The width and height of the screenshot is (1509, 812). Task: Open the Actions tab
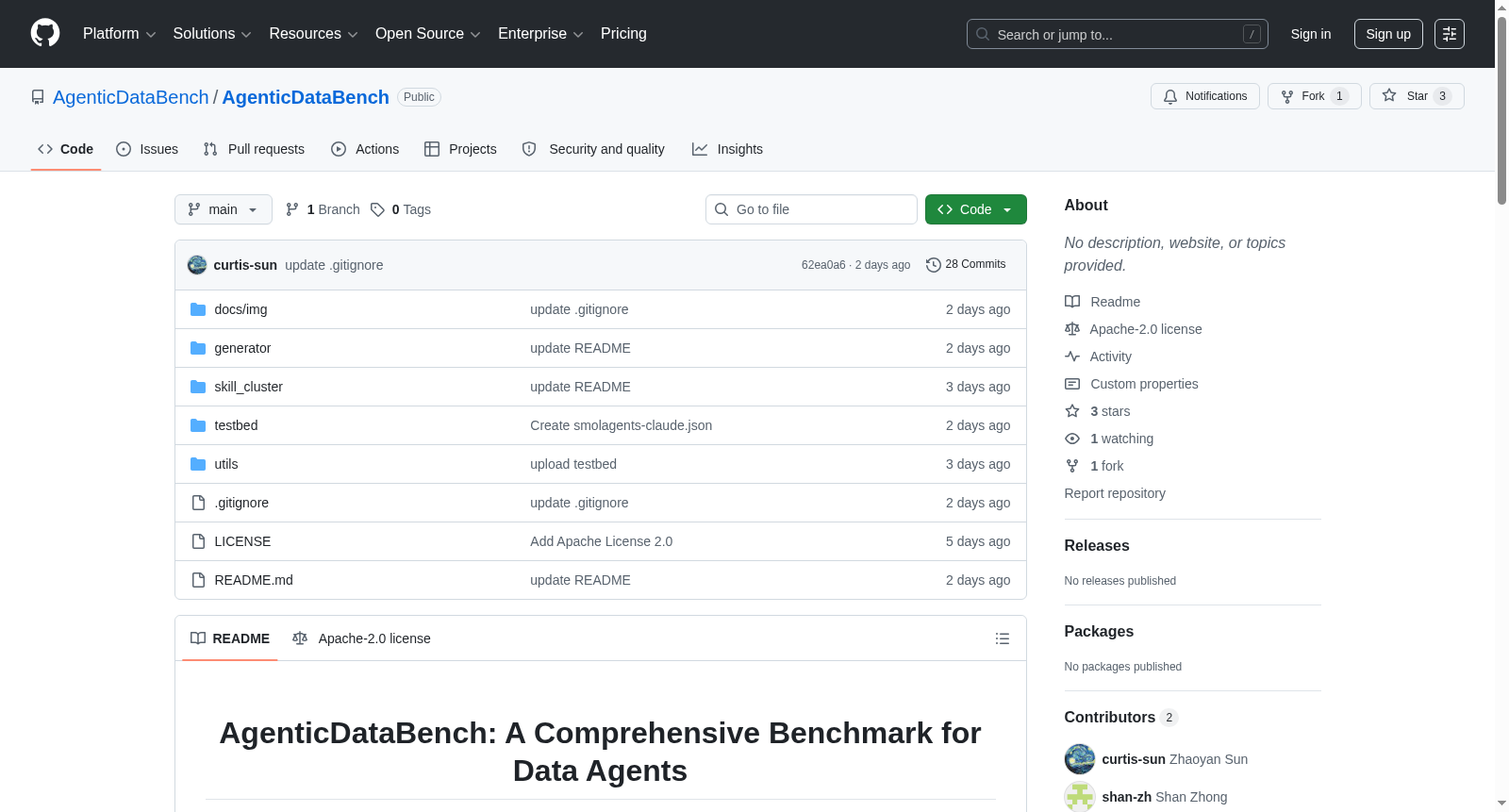(x=365, y=149)
